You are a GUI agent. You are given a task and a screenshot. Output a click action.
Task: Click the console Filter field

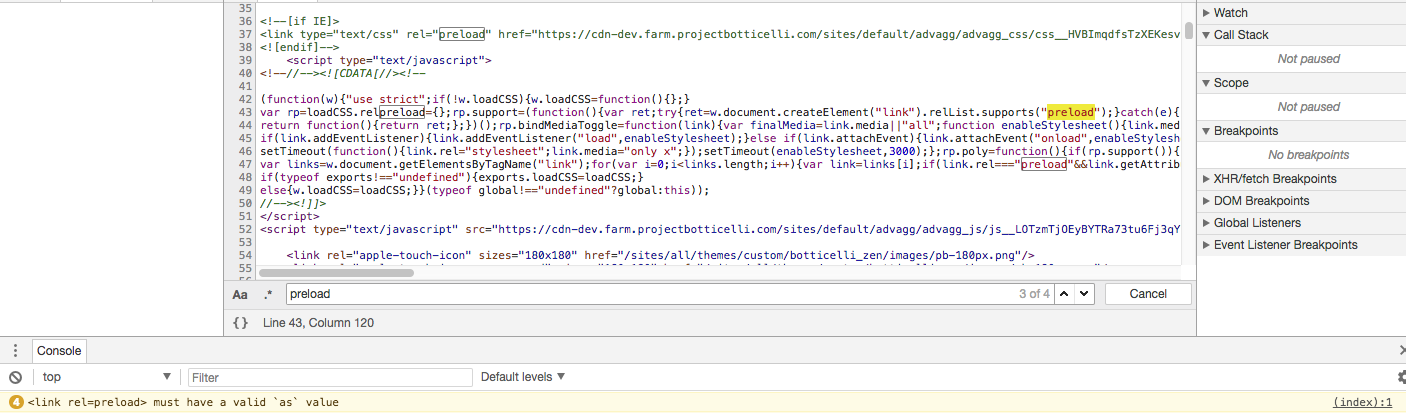330,377
